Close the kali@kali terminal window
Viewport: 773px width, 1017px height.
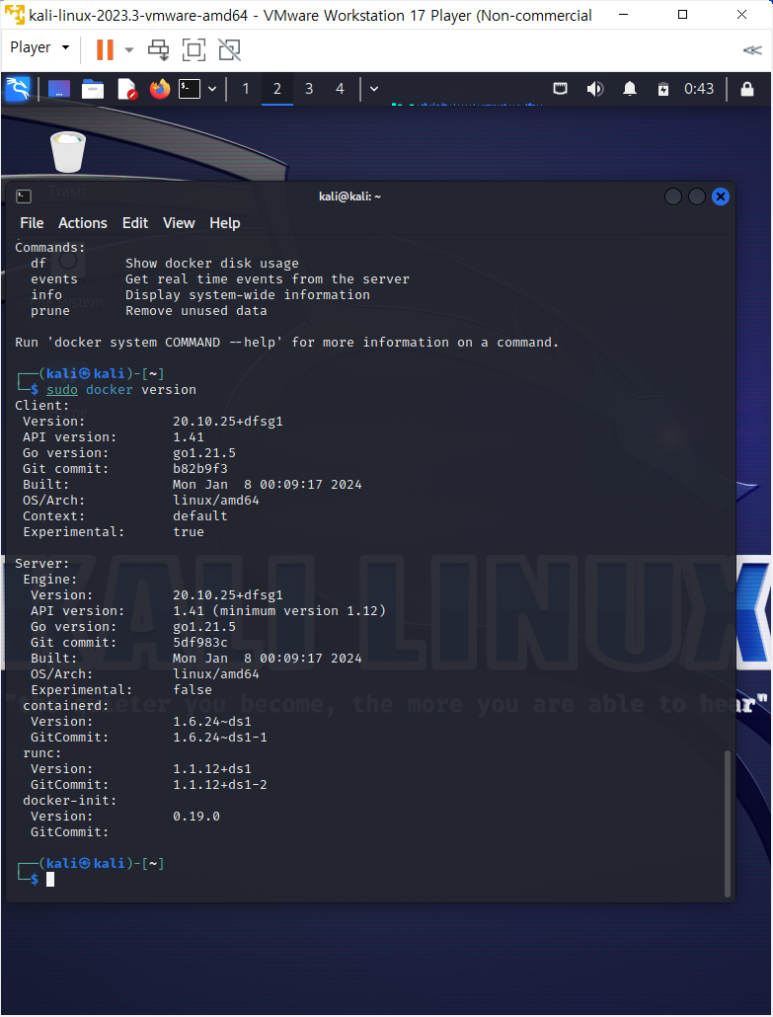click(720, 197)
